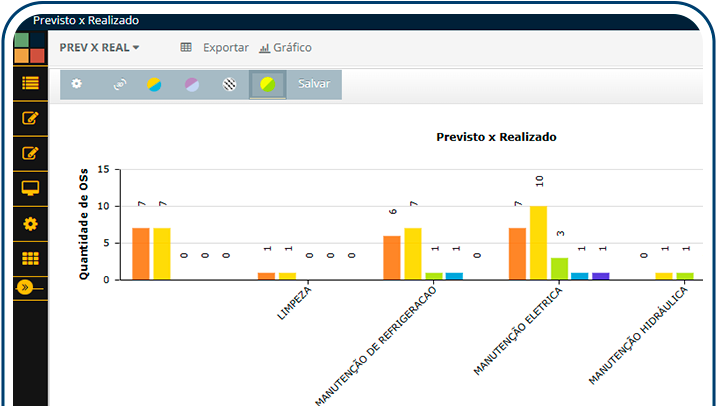Open the monitor screen icon in sidebar
This screenshot has height=406, width=716.
pos(30,188)
